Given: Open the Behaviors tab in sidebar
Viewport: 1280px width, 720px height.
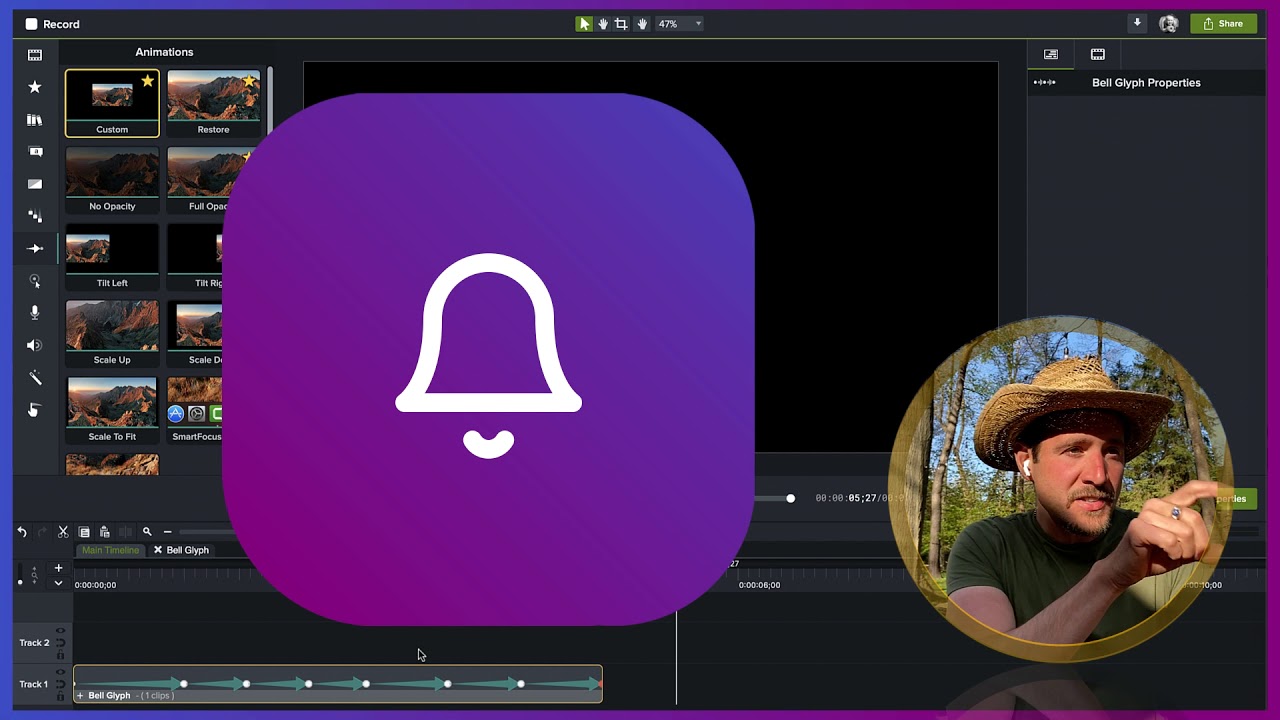Looking at the screenshot, I should point(35,216).
